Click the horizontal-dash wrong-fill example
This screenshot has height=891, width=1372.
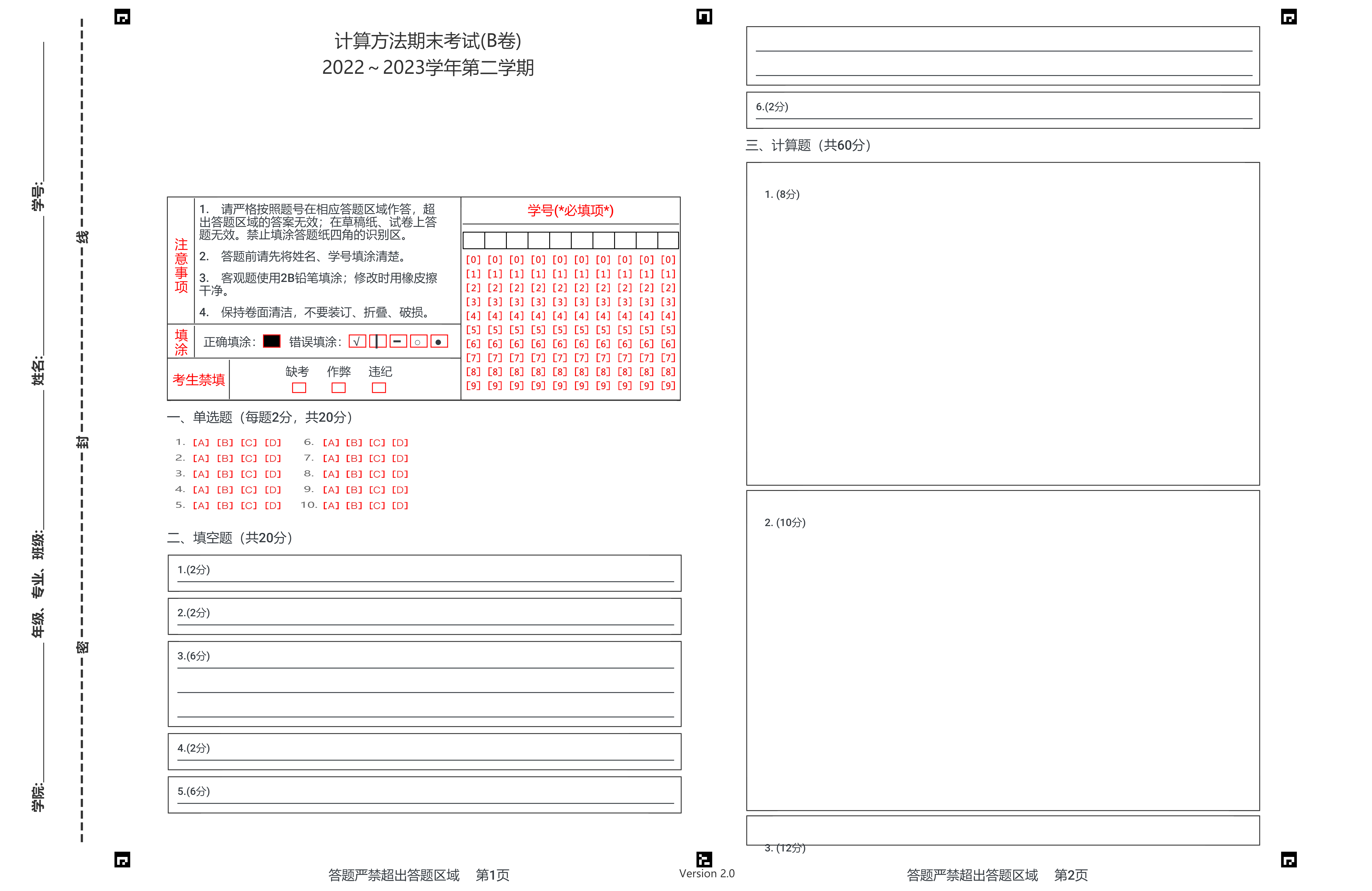click(x=398, y=341)
